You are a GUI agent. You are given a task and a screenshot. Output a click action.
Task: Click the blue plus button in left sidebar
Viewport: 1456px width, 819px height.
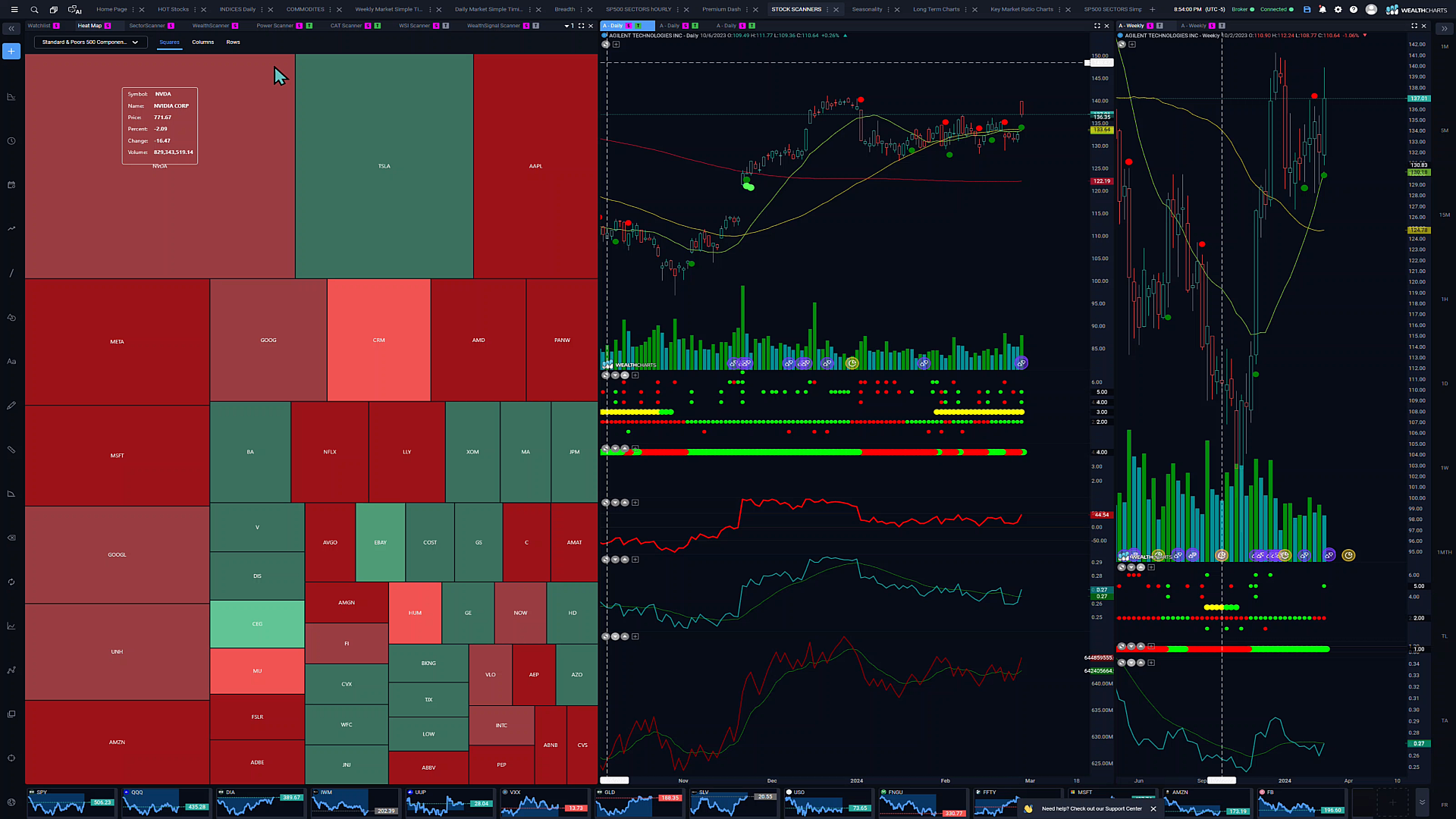11,51
